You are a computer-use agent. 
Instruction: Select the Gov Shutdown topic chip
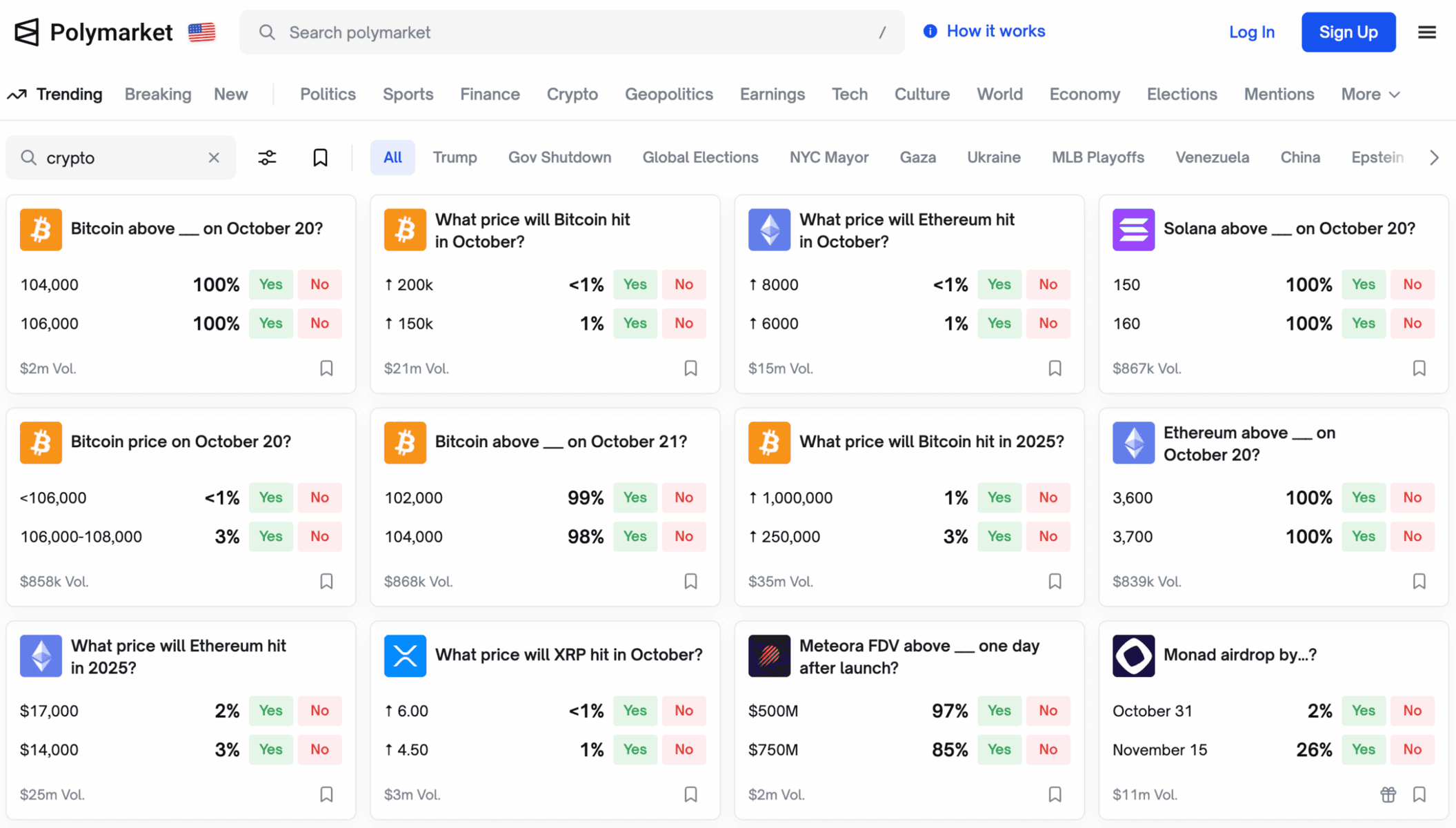click(x=559, y=158)
